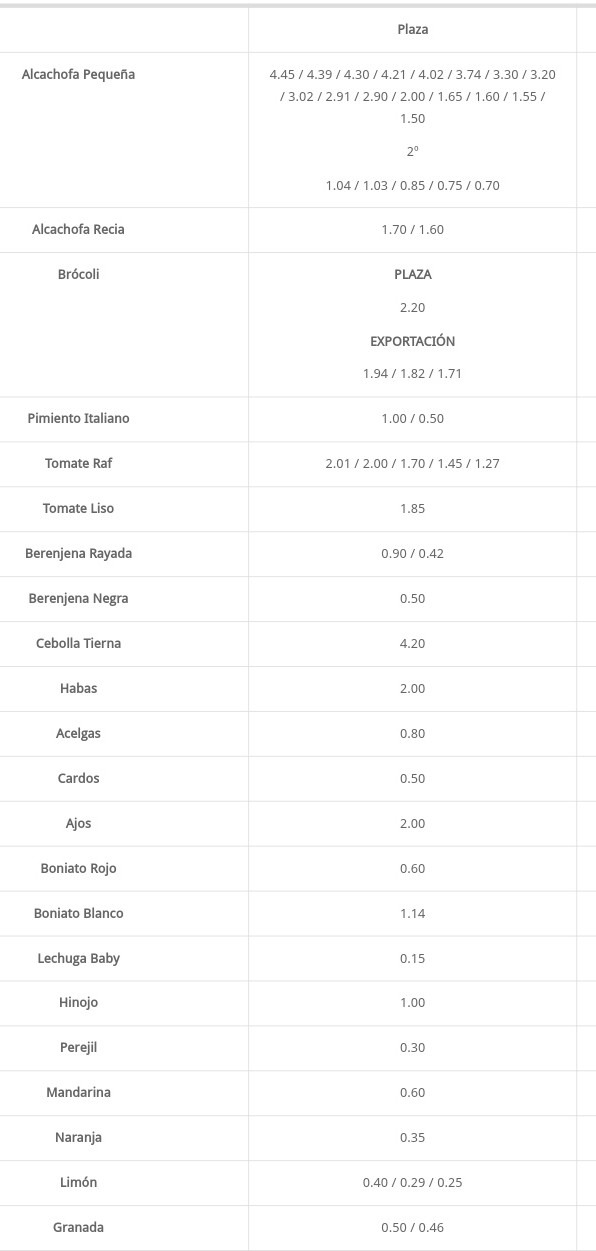Click the Plaza column header
Image resolution: width=596 pixels, height=1251 pixels.
coord(412,30)
